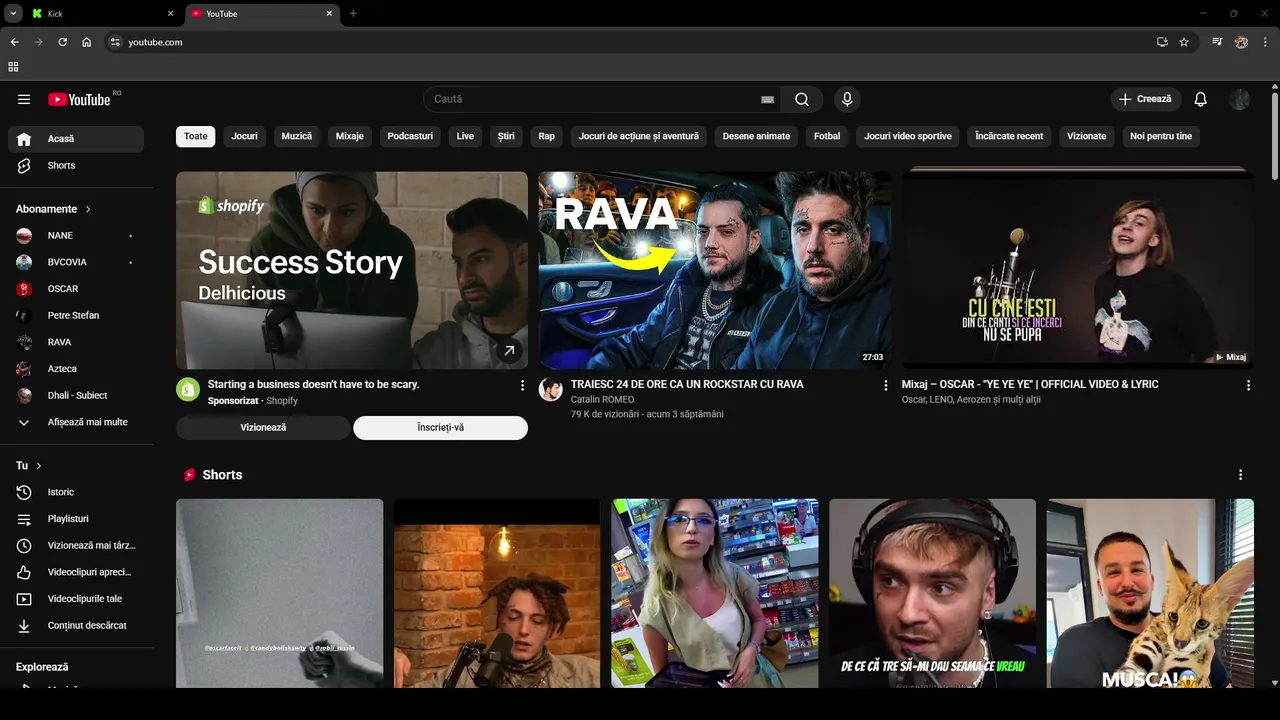Open the Shorts section options menu

coord(1241,475)
